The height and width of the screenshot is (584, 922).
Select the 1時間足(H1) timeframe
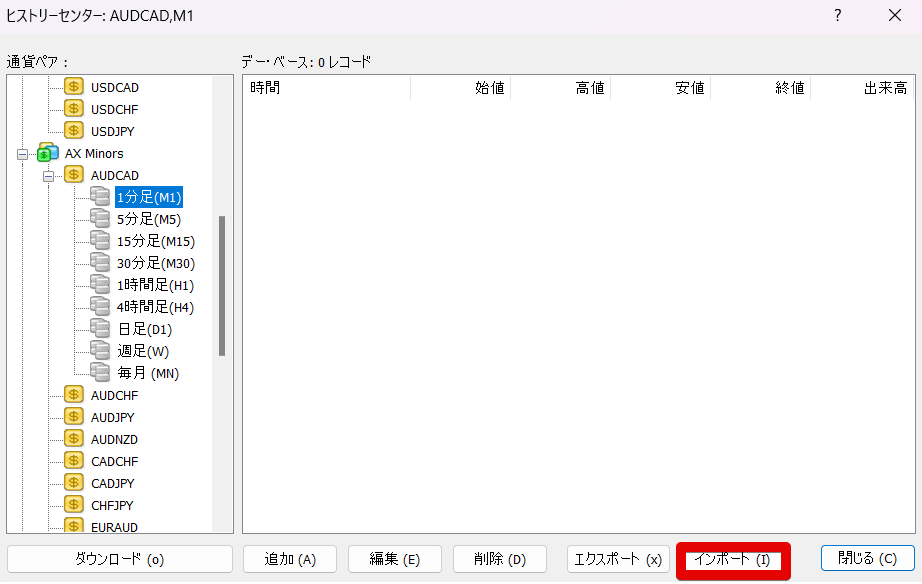(155, 285)
